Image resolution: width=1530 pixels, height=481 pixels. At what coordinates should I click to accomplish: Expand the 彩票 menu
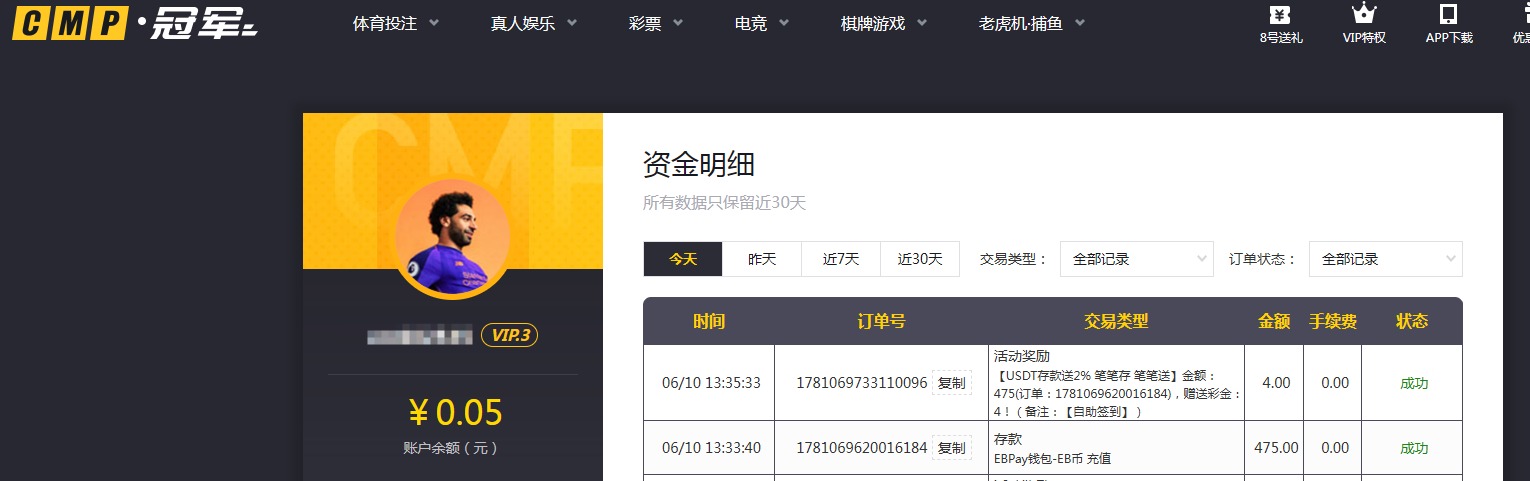click(656, 23)
